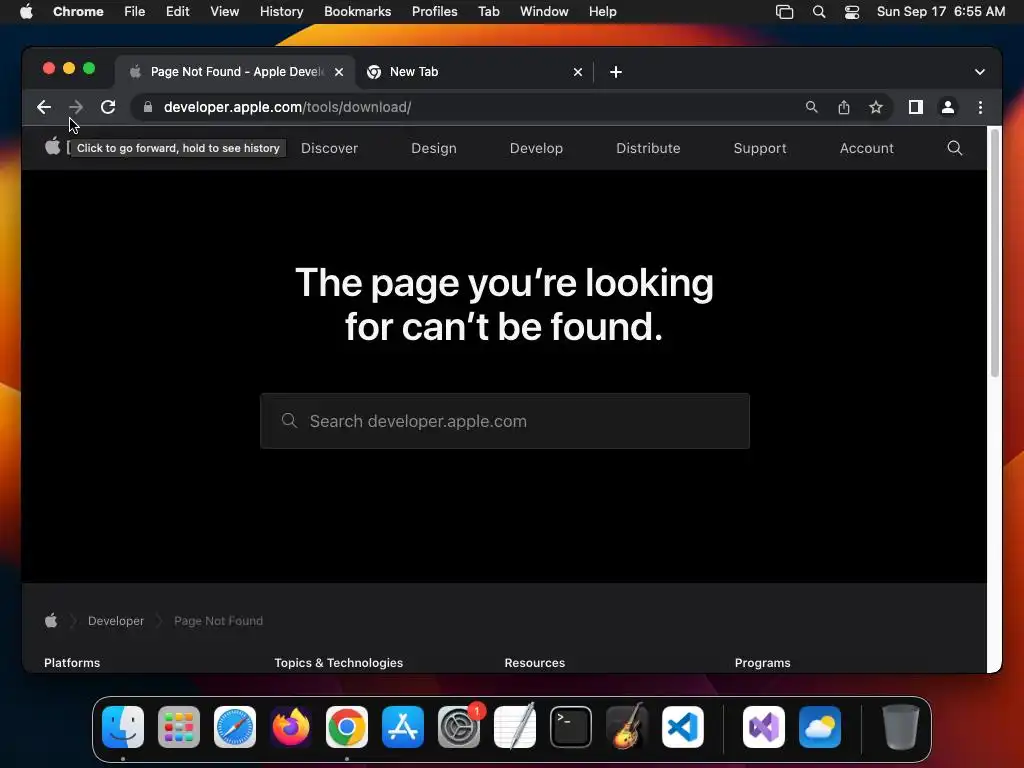
Task: Open the Design nav link
Action: tap(434, 148)
